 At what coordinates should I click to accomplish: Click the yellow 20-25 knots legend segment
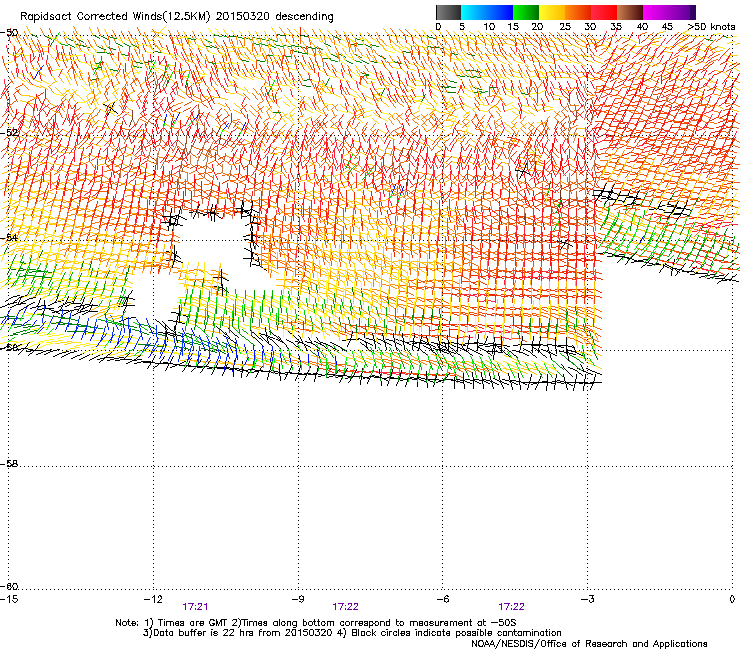tap(552, 12)
